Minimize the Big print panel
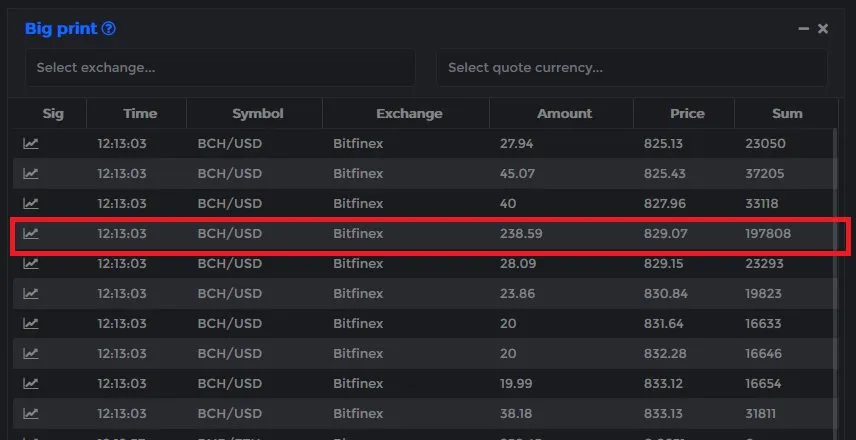 [x=803, y=28]
